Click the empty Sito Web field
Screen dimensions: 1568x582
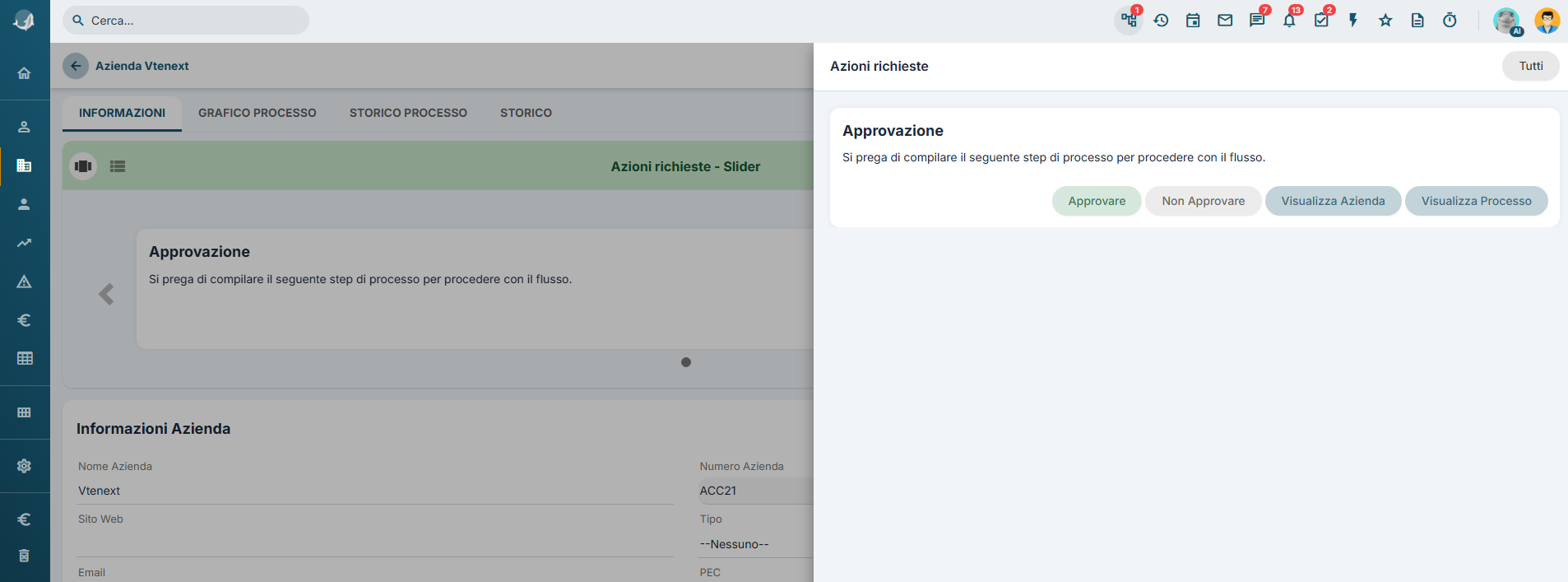click(x=375, y=544)
